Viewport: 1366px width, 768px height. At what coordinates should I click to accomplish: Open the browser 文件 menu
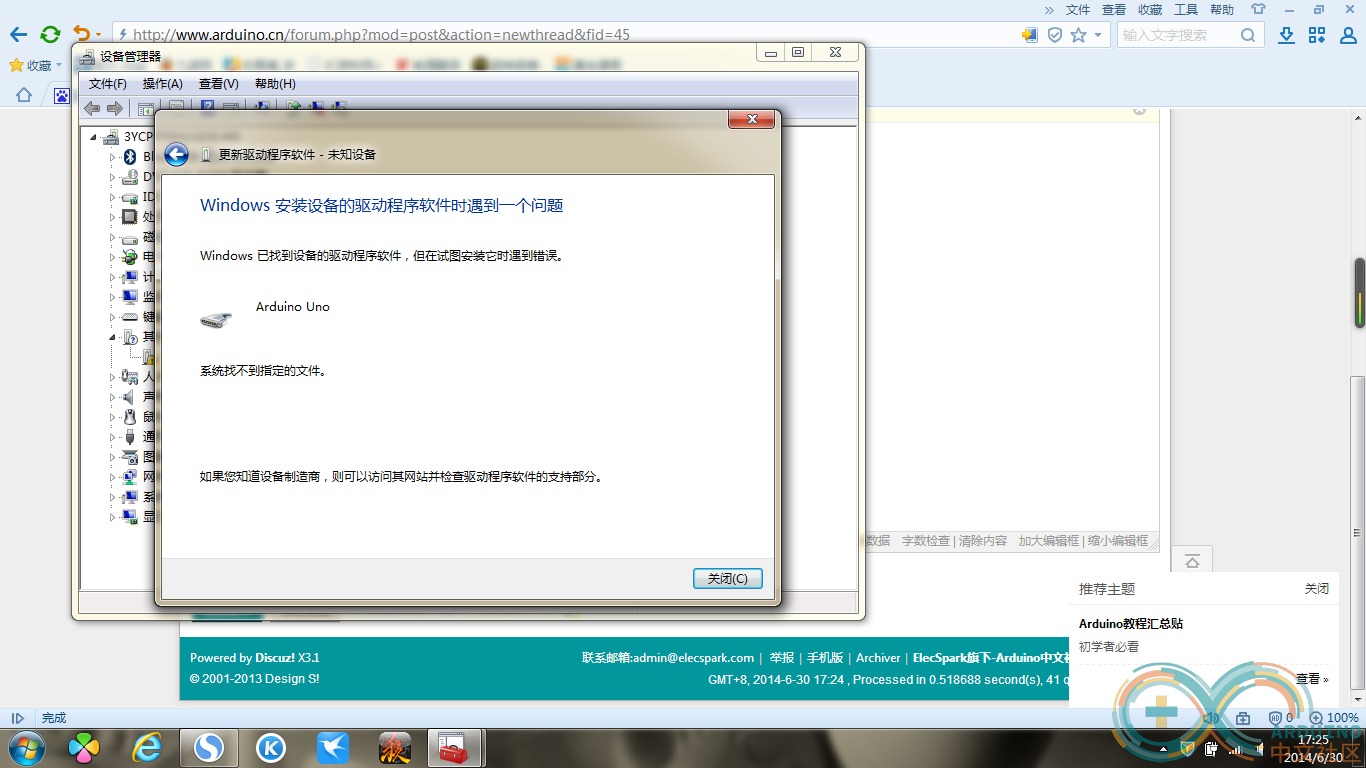[x=1078, y=9]
